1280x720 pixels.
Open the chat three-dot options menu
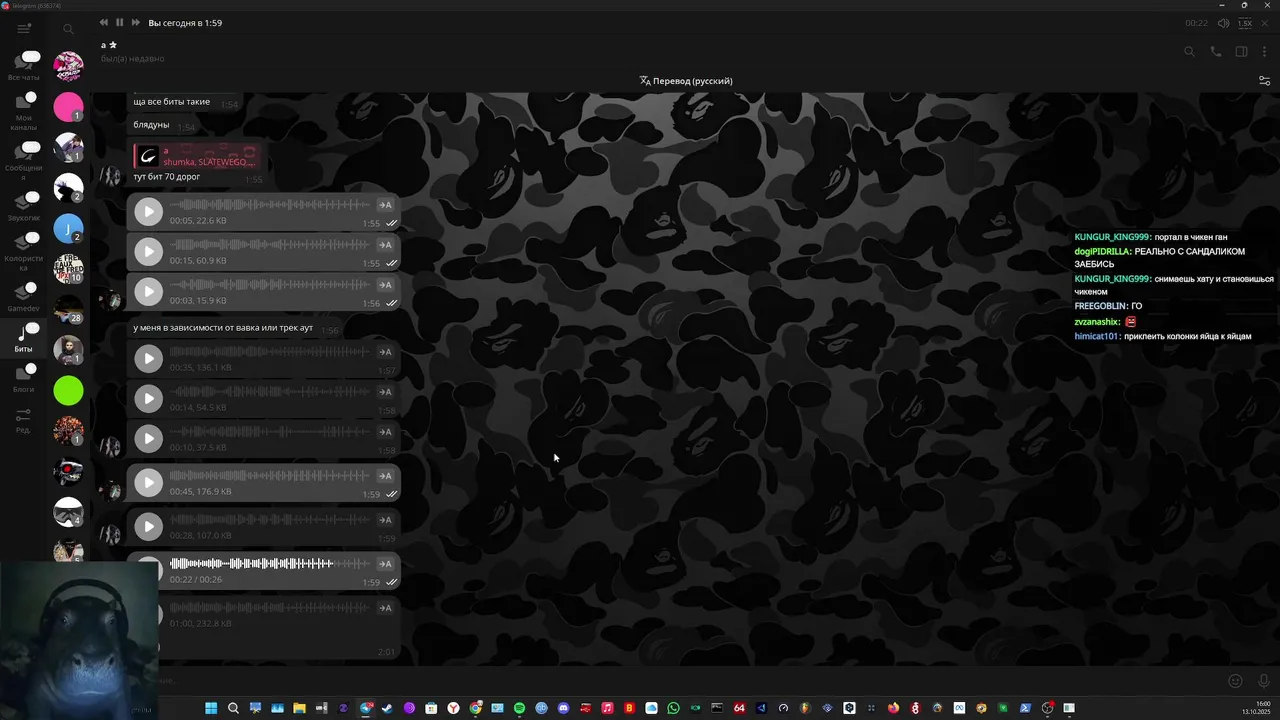[1265, 52]
